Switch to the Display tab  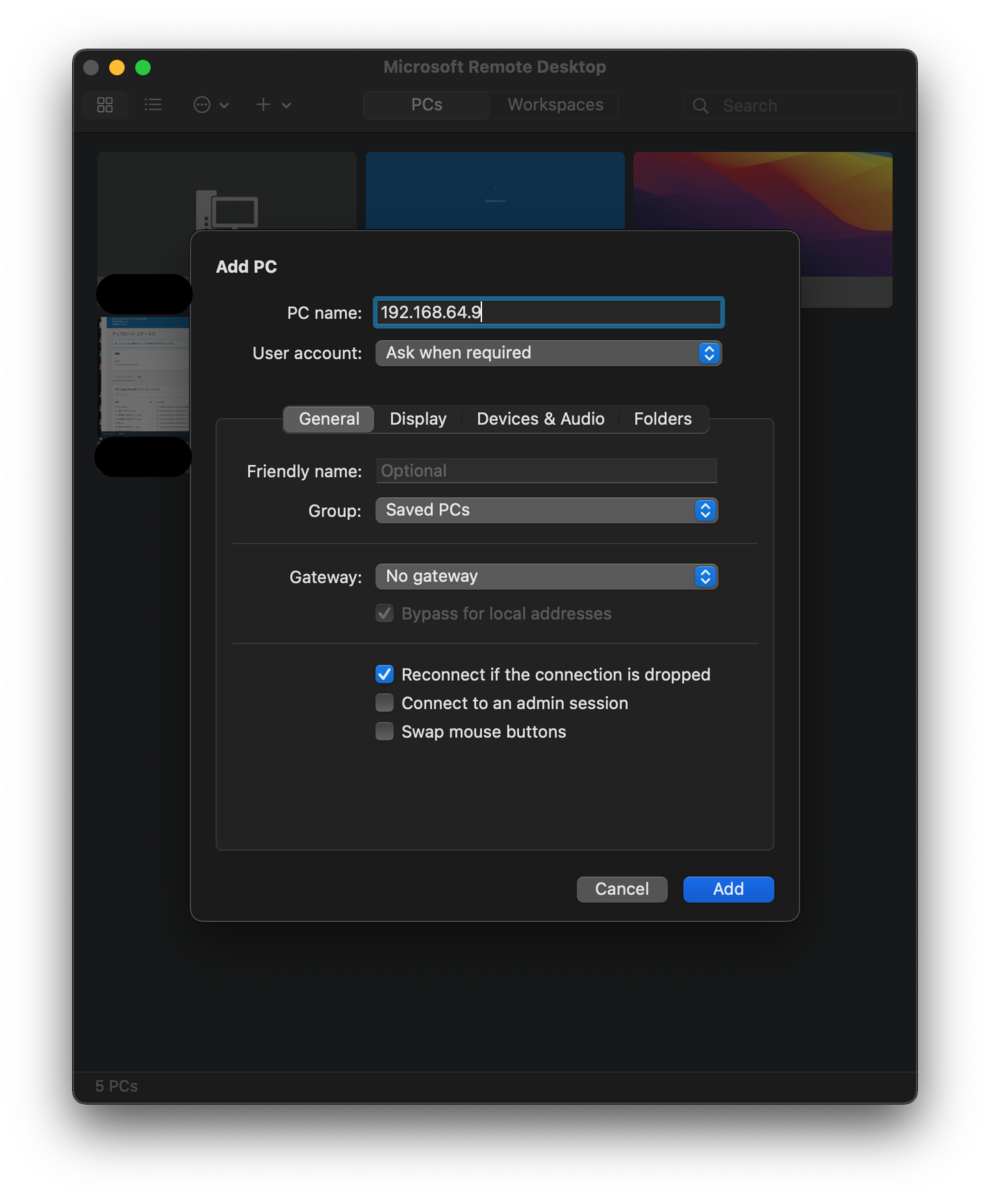pyautogui.click(x=418, y=419)
